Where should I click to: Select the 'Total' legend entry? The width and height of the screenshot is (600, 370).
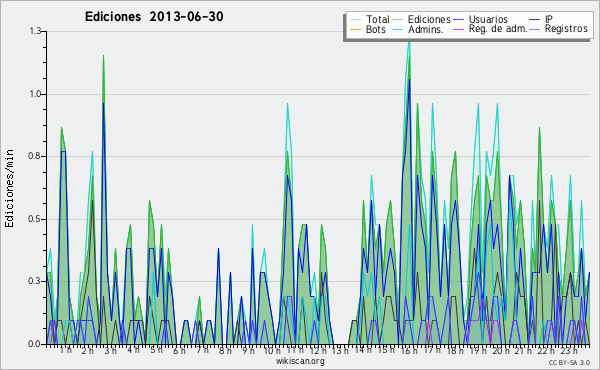coord(377,19)
